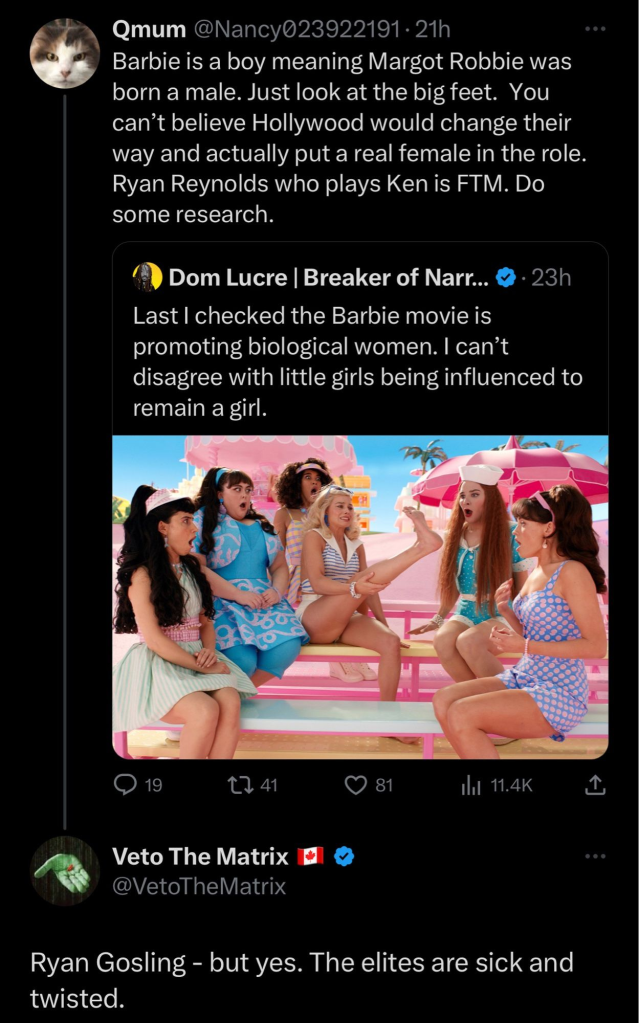Click Dom Lucre's small avatar
The width and height of the screenshot is (639, 1023).
[148, 277]
